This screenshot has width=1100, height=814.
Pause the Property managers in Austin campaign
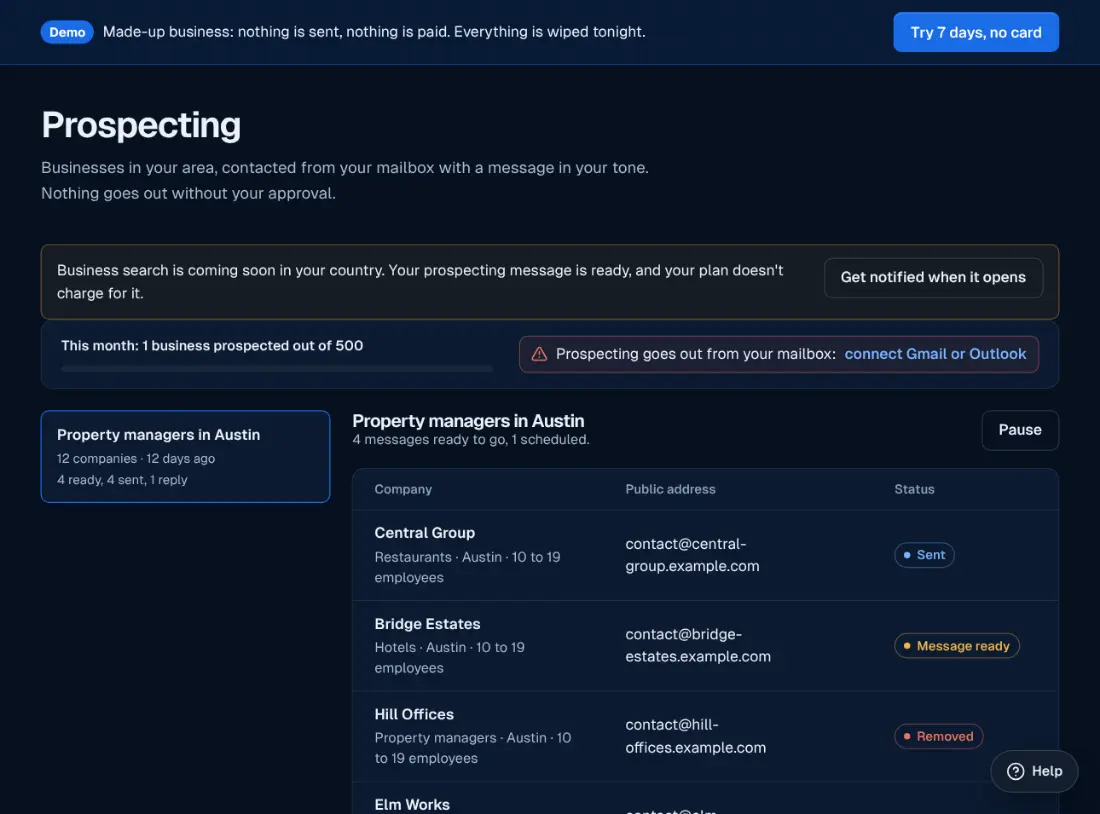[x=1019, y=430]
